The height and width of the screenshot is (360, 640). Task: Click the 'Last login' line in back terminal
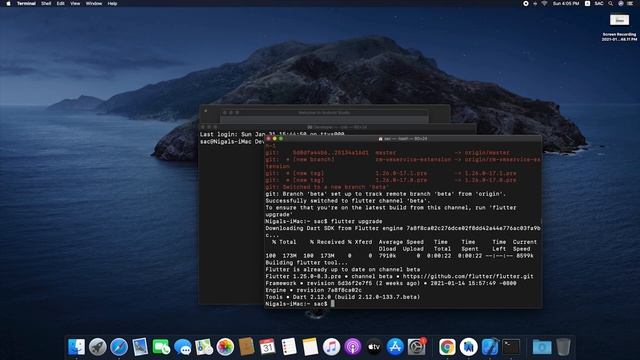point(272,134)
